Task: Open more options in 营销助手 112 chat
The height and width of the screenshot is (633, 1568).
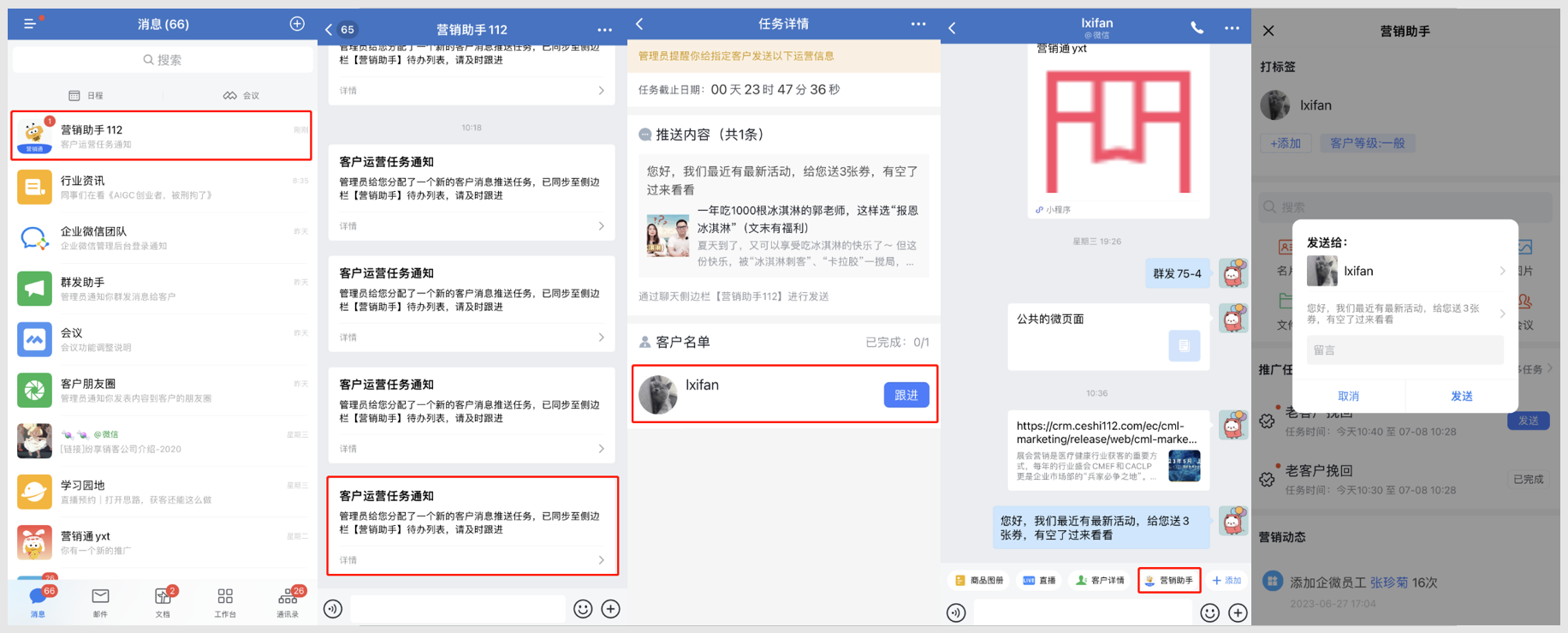Action: tap(604, 30)
